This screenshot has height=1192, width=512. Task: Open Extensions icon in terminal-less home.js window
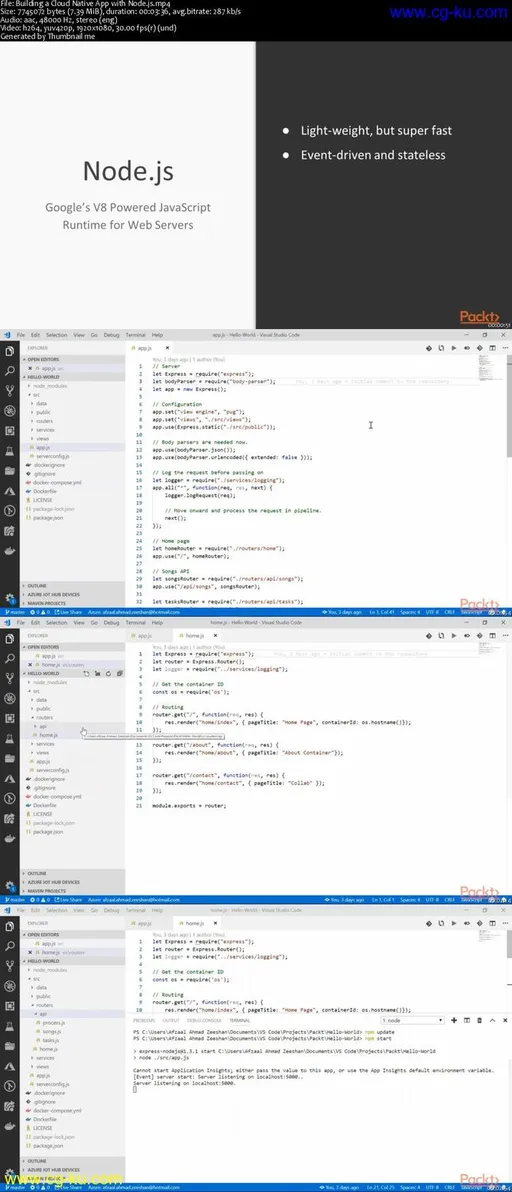[9, 719]
